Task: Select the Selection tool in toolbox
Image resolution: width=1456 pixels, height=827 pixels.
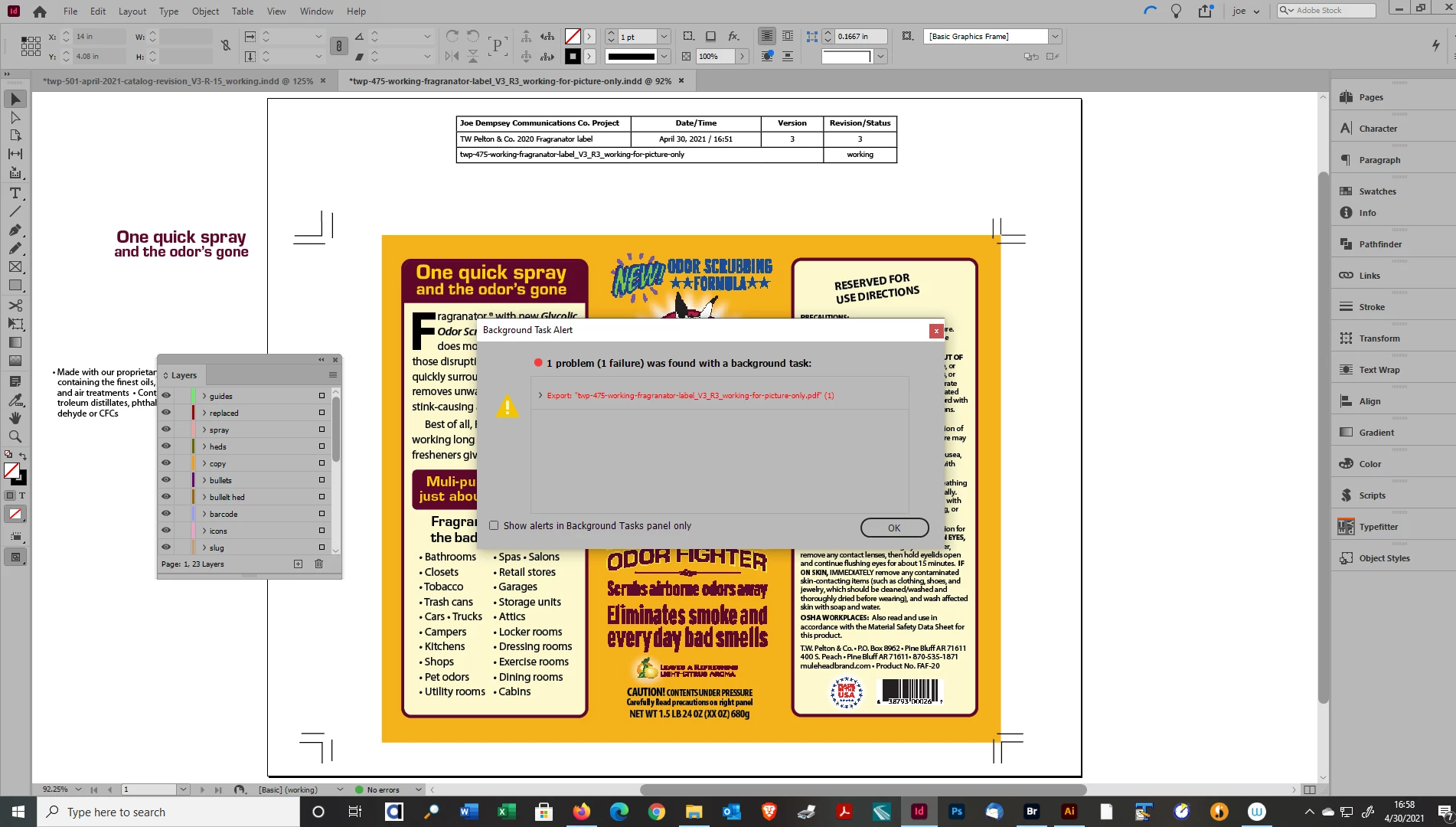Action: coord(15,99)
